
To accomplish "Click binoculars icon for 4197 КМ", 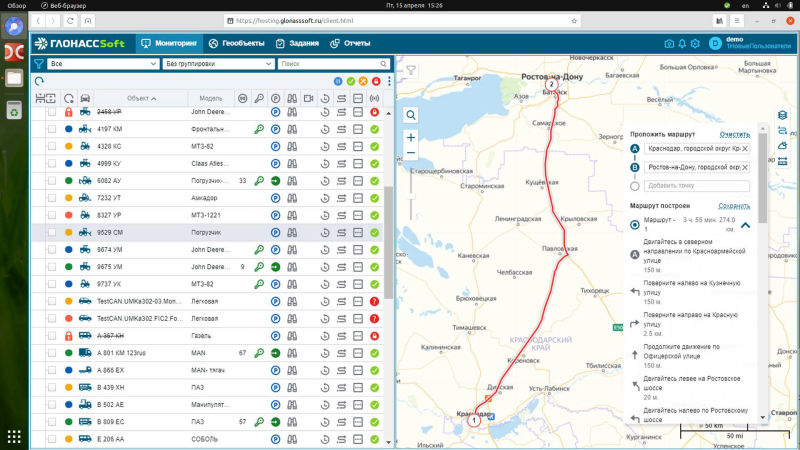I will tap(292, 129).
